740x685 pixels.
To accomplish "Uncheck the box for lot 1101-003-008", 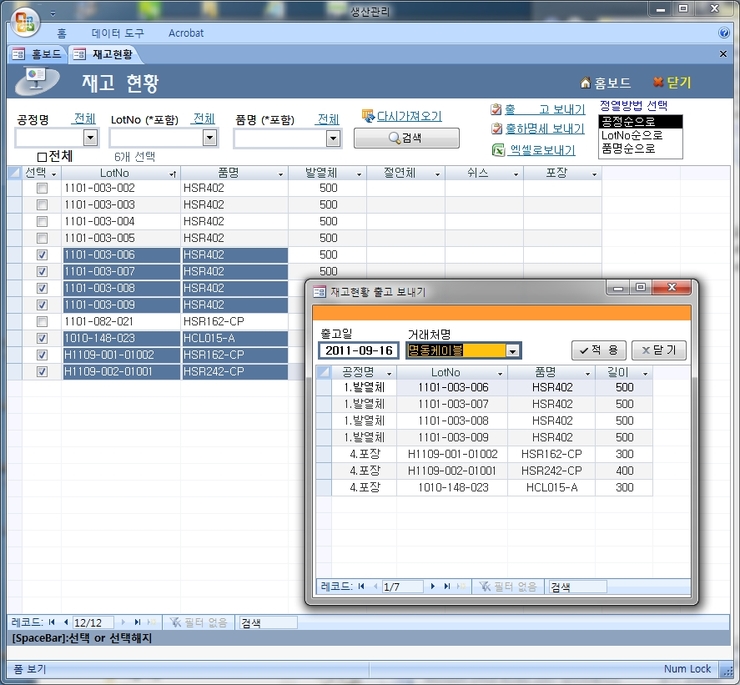I will point(42,288).
